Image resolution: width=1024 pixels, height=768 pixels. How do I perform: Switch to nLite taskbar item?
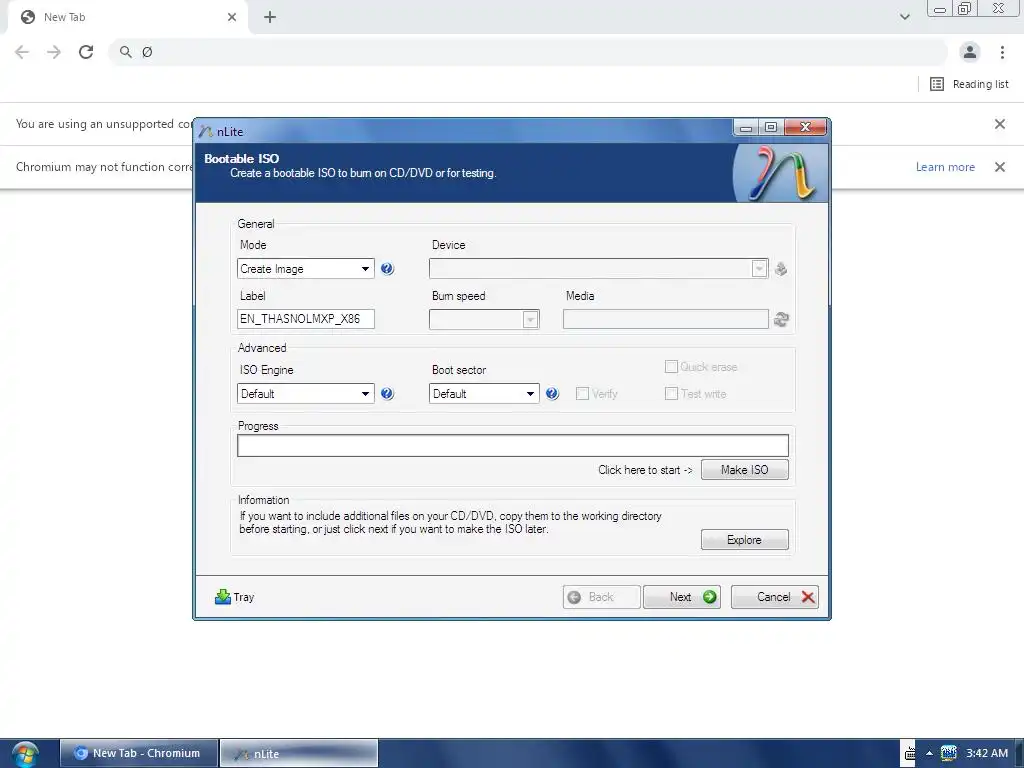tap(299, 753)
